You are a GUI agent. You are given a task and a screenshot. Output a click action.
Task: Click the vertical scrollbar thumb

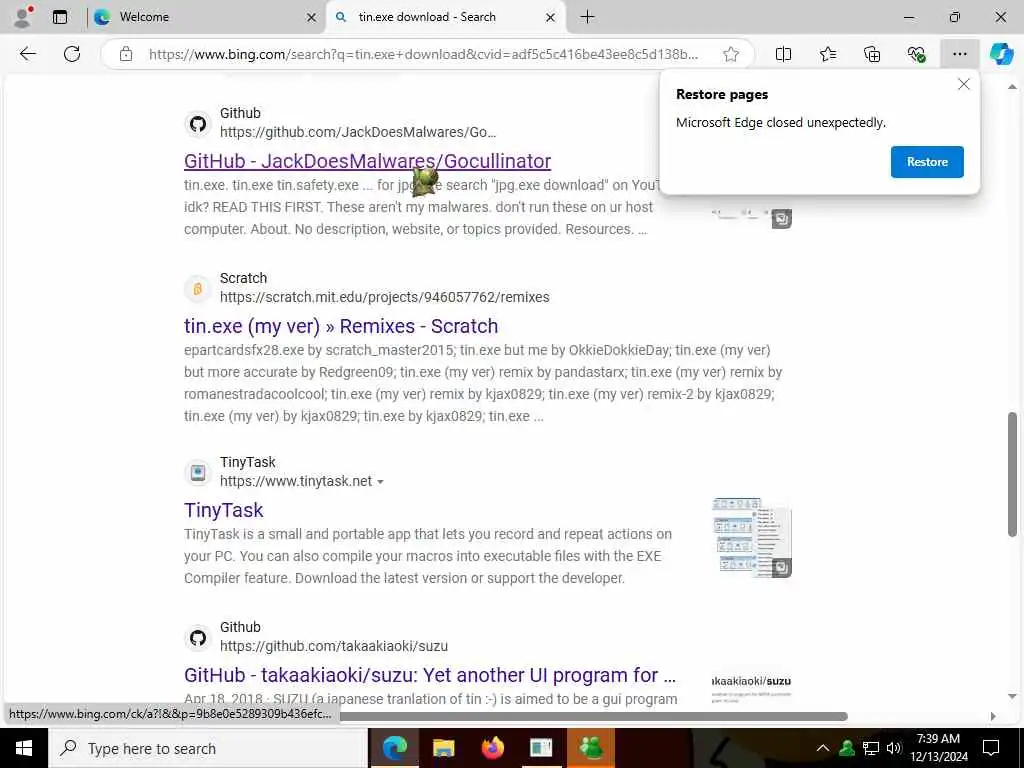click(1012, 474)
